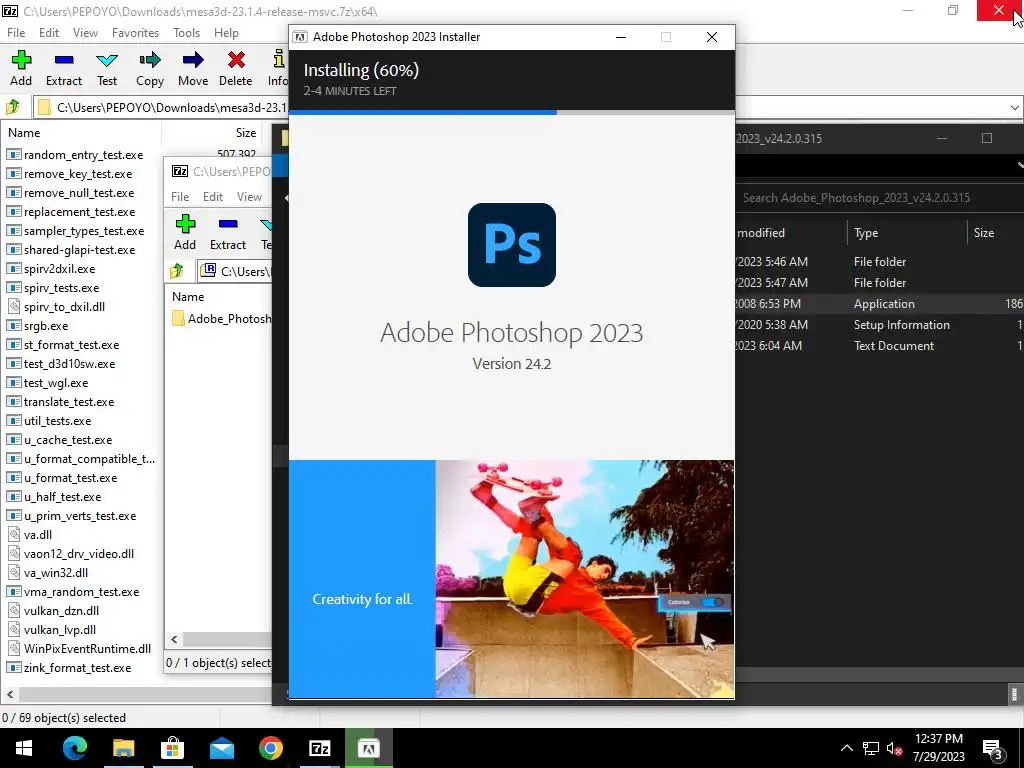Switch to 7-Zip taskbar icon

319,748
